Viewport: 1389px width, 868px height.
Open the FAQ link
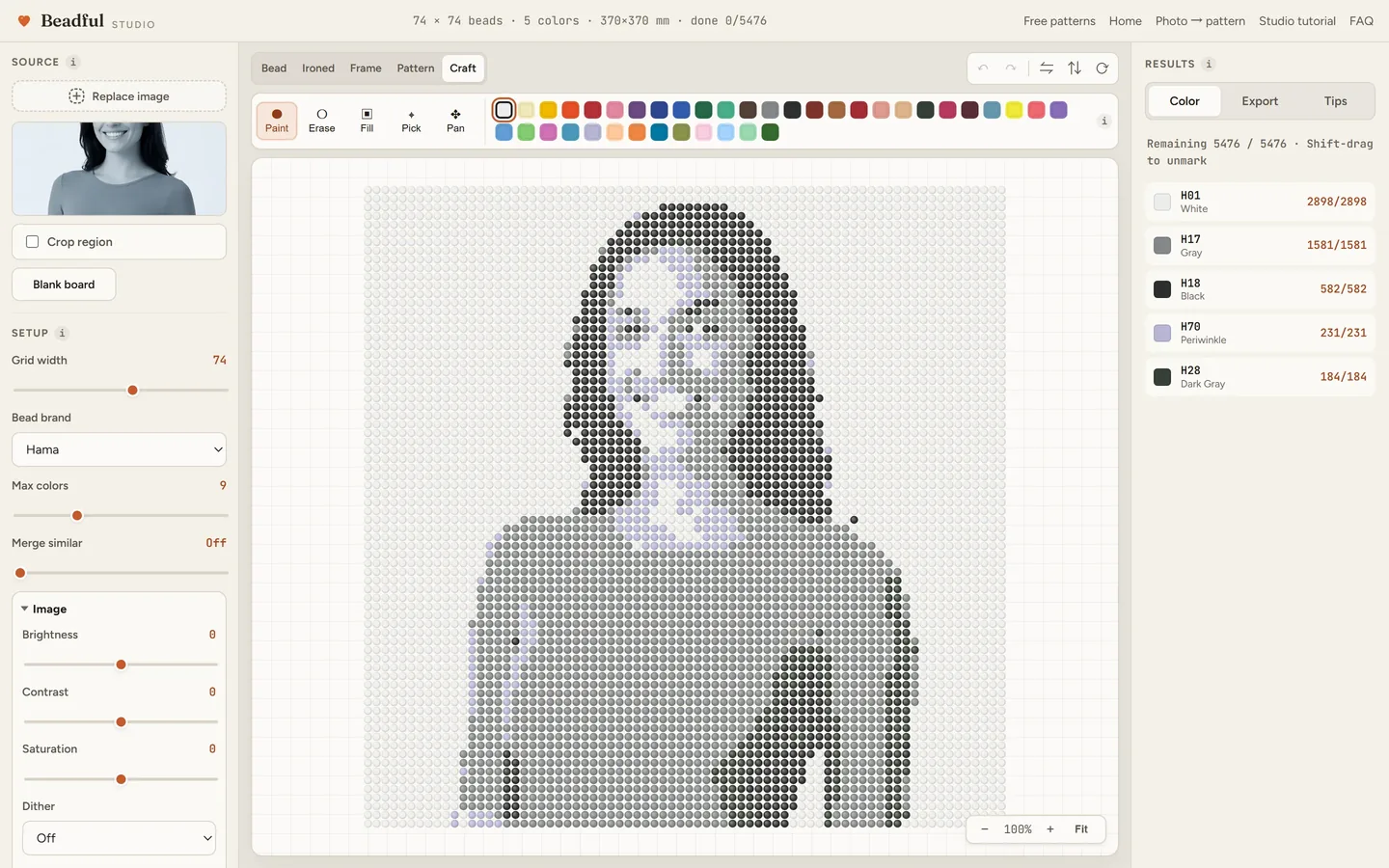pyautogui.click(x=1361, y=21)
